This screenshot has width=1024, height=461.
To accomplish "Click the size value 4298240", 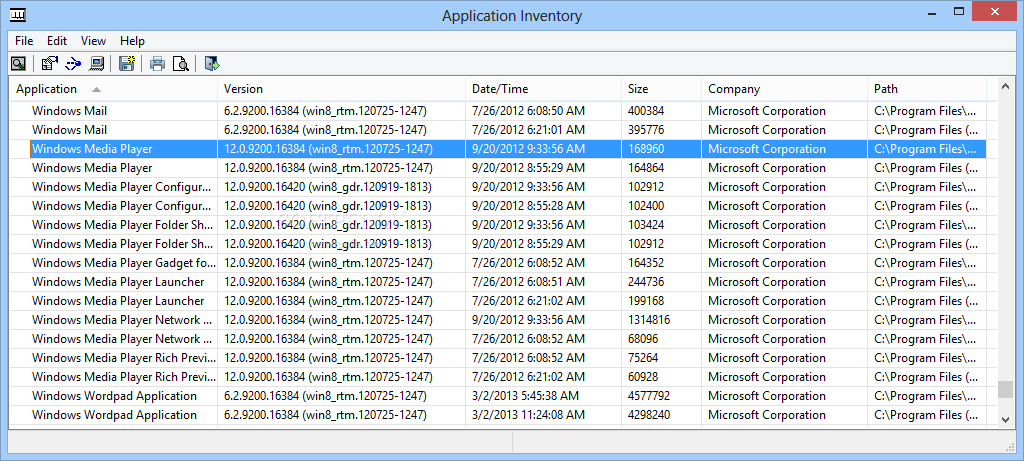I will tap(649, 415).
